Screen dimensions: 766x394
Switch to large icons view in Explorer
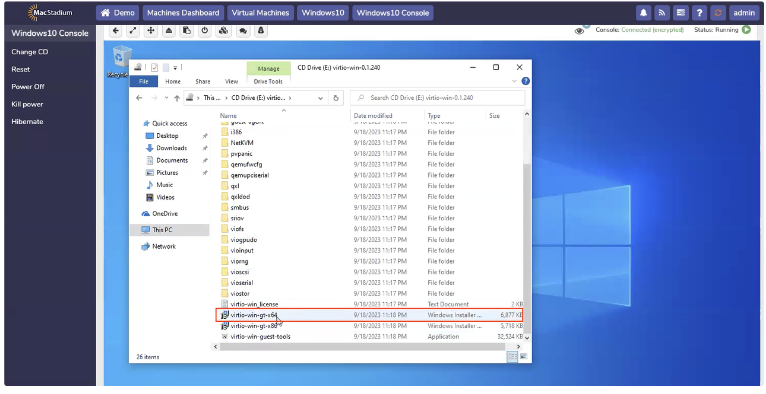click(x=523, y=357)
